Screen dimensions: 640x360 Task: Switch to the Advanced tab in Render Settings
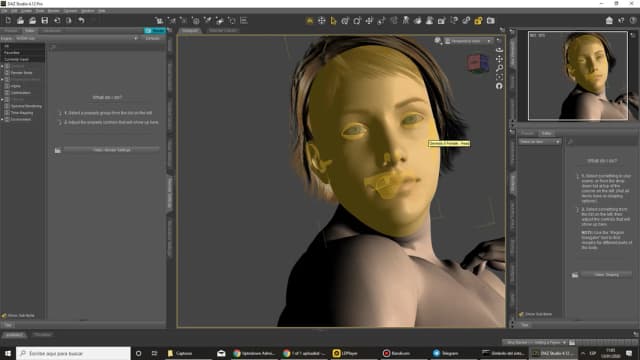52,31
